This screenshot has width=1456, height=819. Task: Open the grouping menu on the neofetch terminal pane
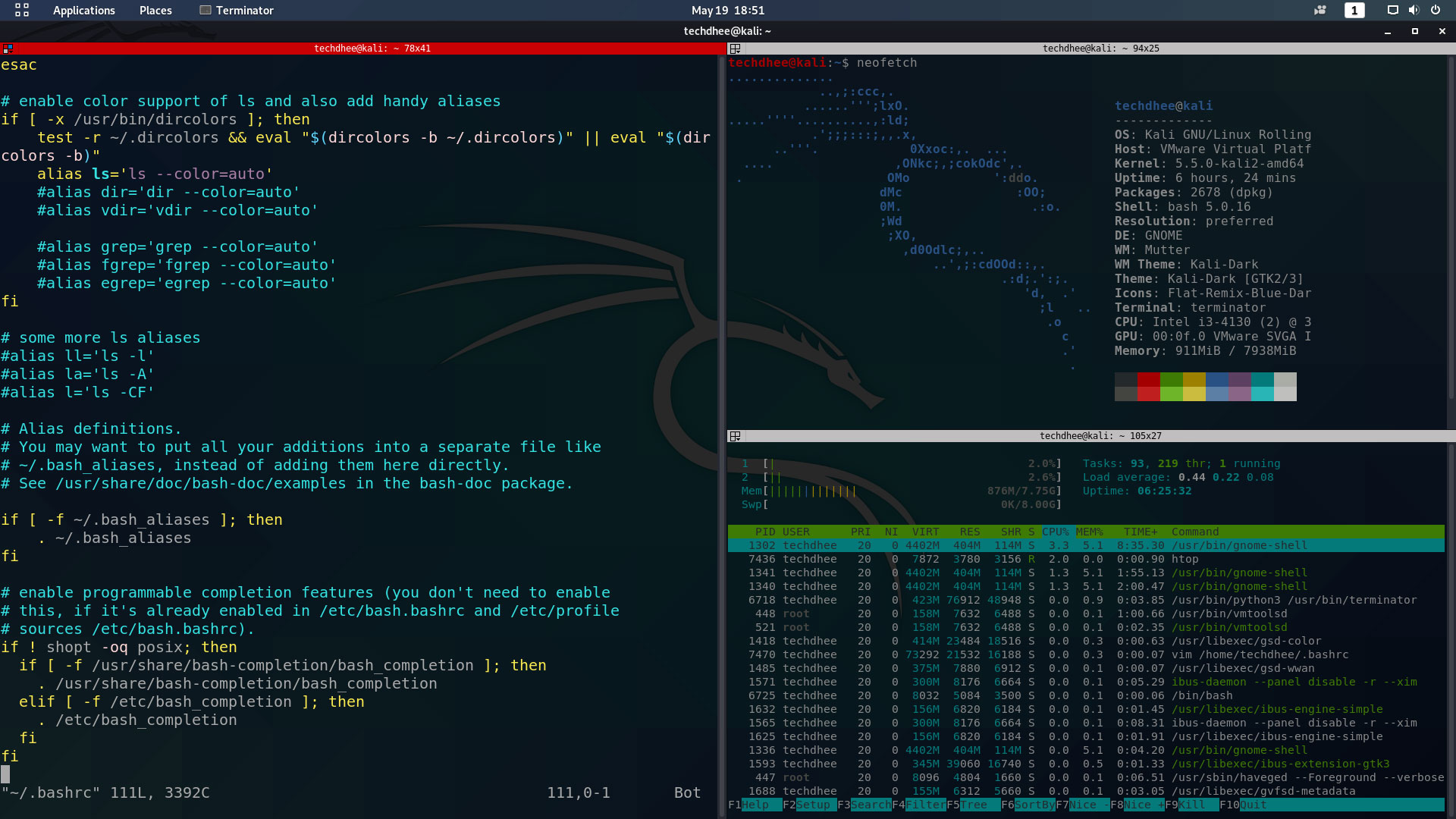pyautogui.click(x=736, y=48)
